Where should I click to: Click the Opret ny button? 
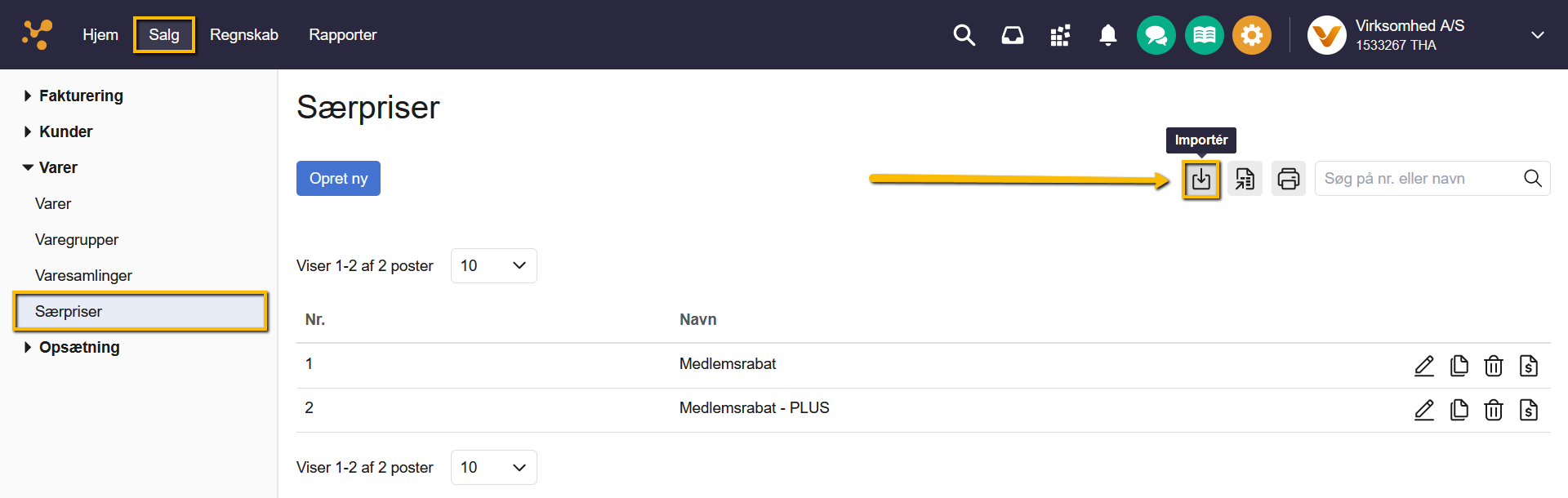point(338,179)
